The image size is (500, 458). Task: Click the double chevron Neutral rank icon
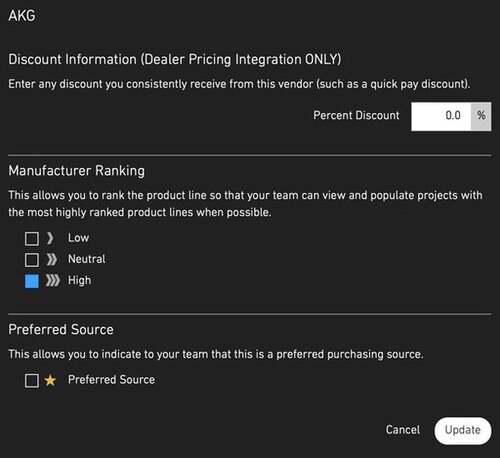52,259
